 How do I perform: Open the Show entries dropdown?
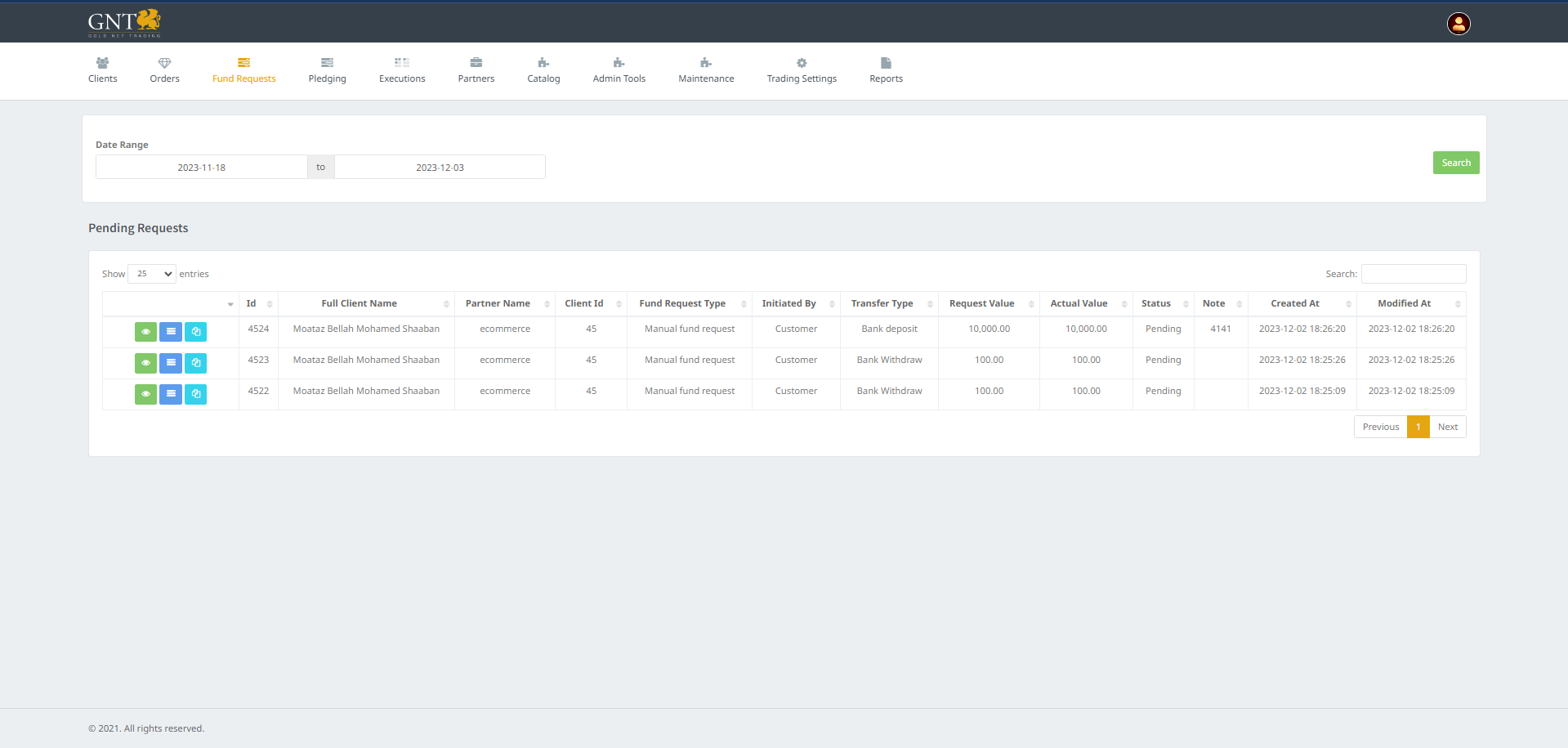(152, 274)
